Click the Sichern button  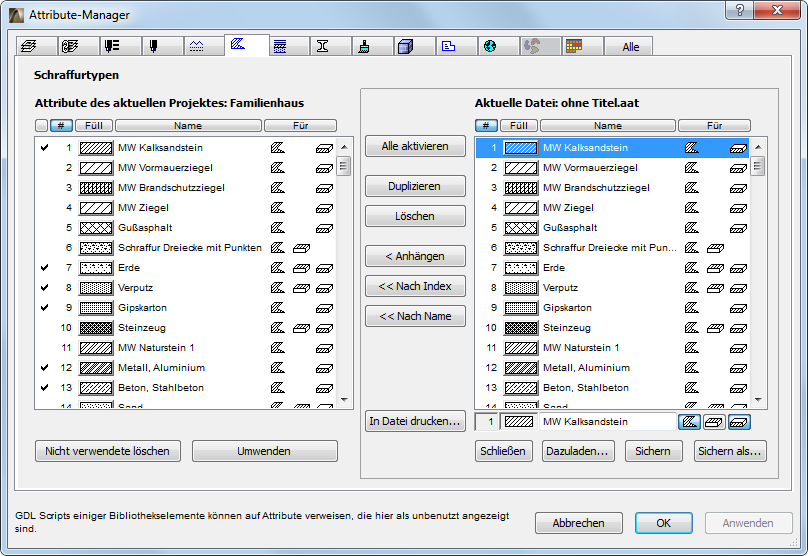(x=653, y=451)
